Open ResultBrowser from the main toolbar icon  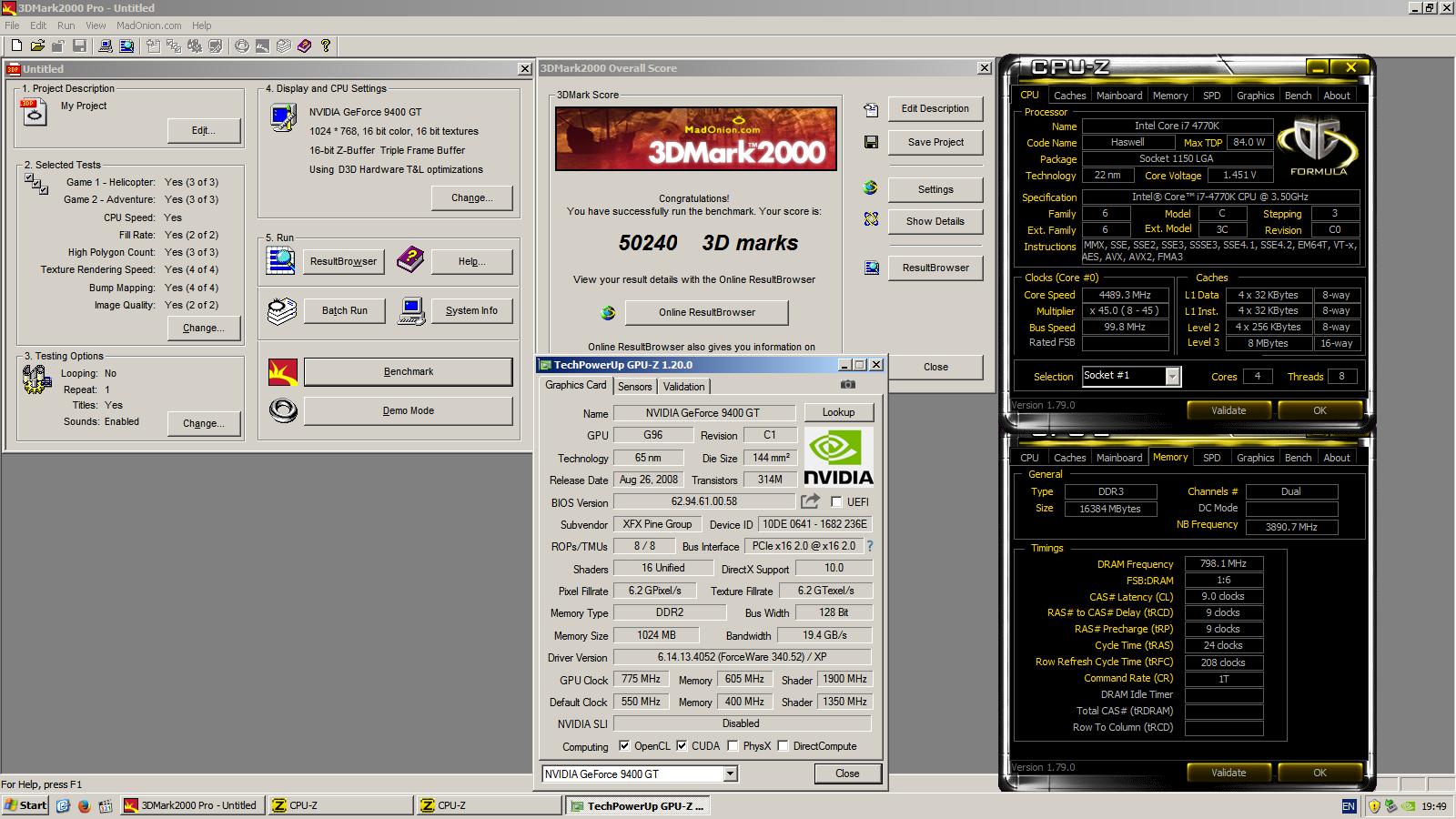pos(126,45)
